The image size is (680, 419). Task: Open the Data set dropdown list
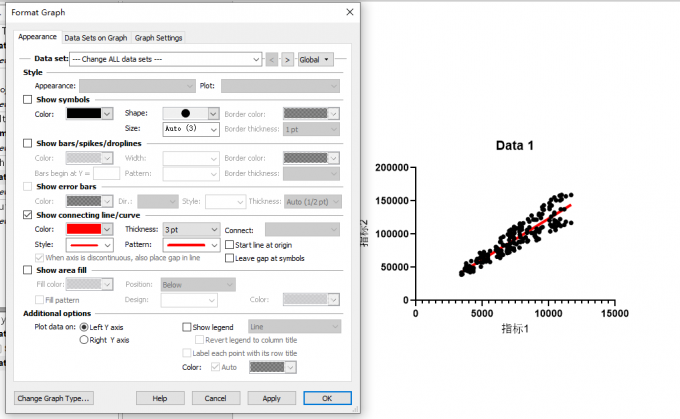[166, 59]
